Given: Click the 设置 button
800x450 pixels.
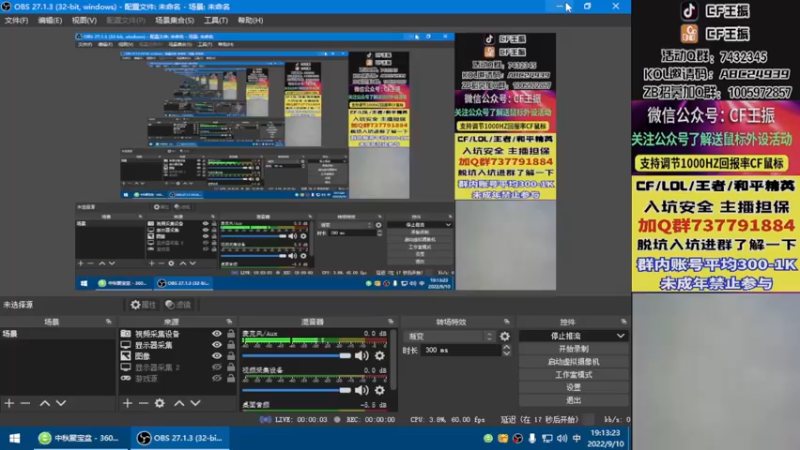Looking at the screenshot, I should tap(573, 387).
